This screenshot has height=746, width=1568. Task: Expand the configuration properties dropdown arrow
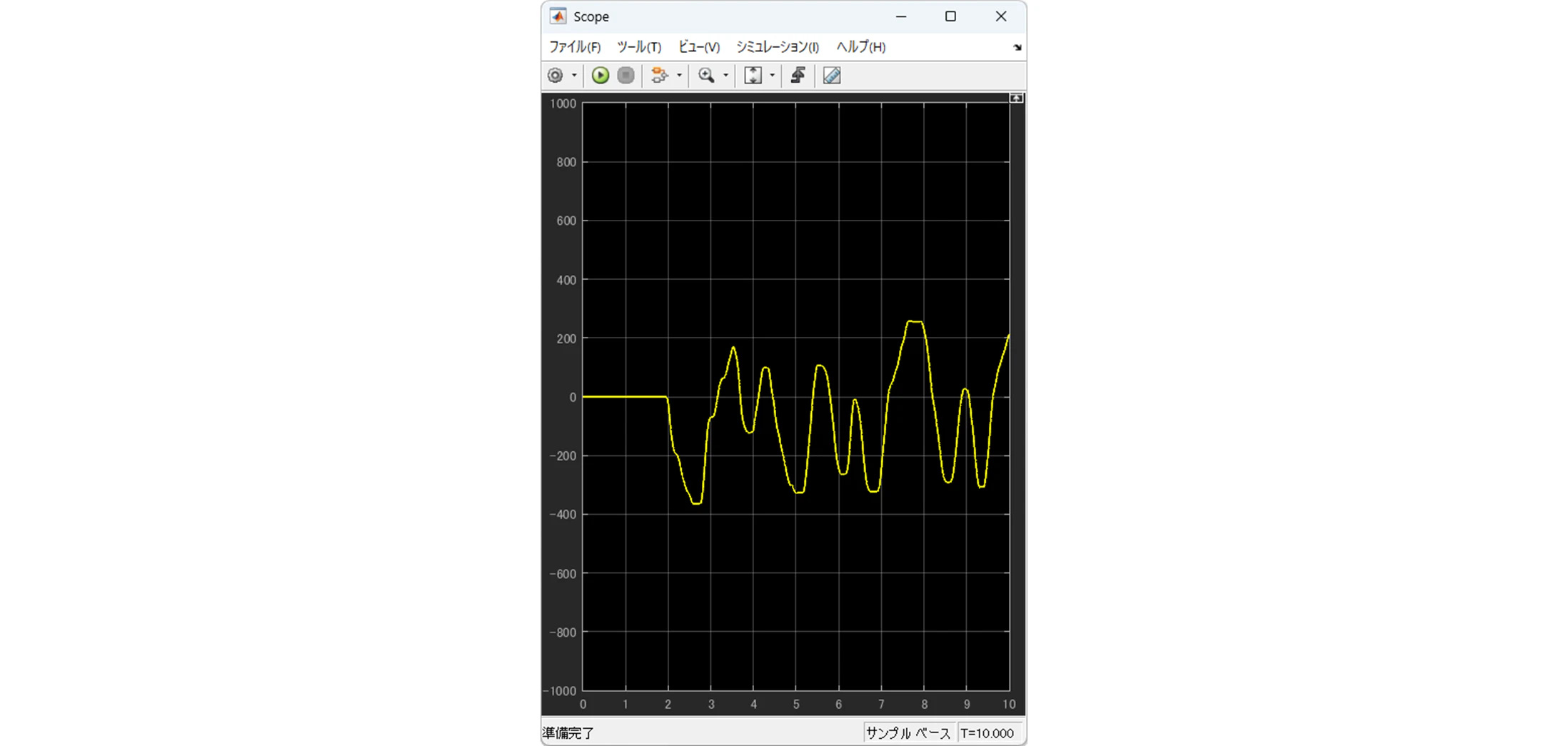click(574, 76)
